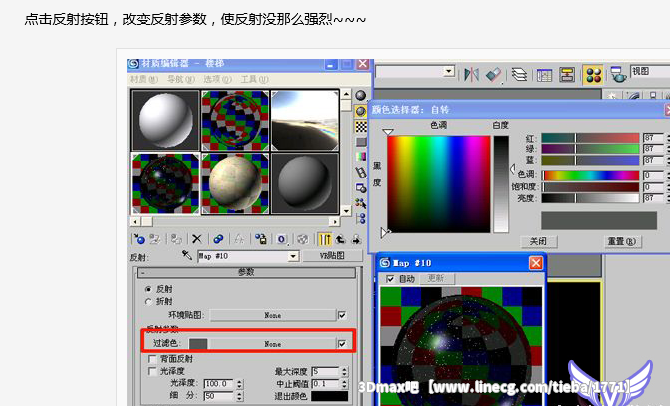Click Show Map in Viewport icon

(303, 239)
